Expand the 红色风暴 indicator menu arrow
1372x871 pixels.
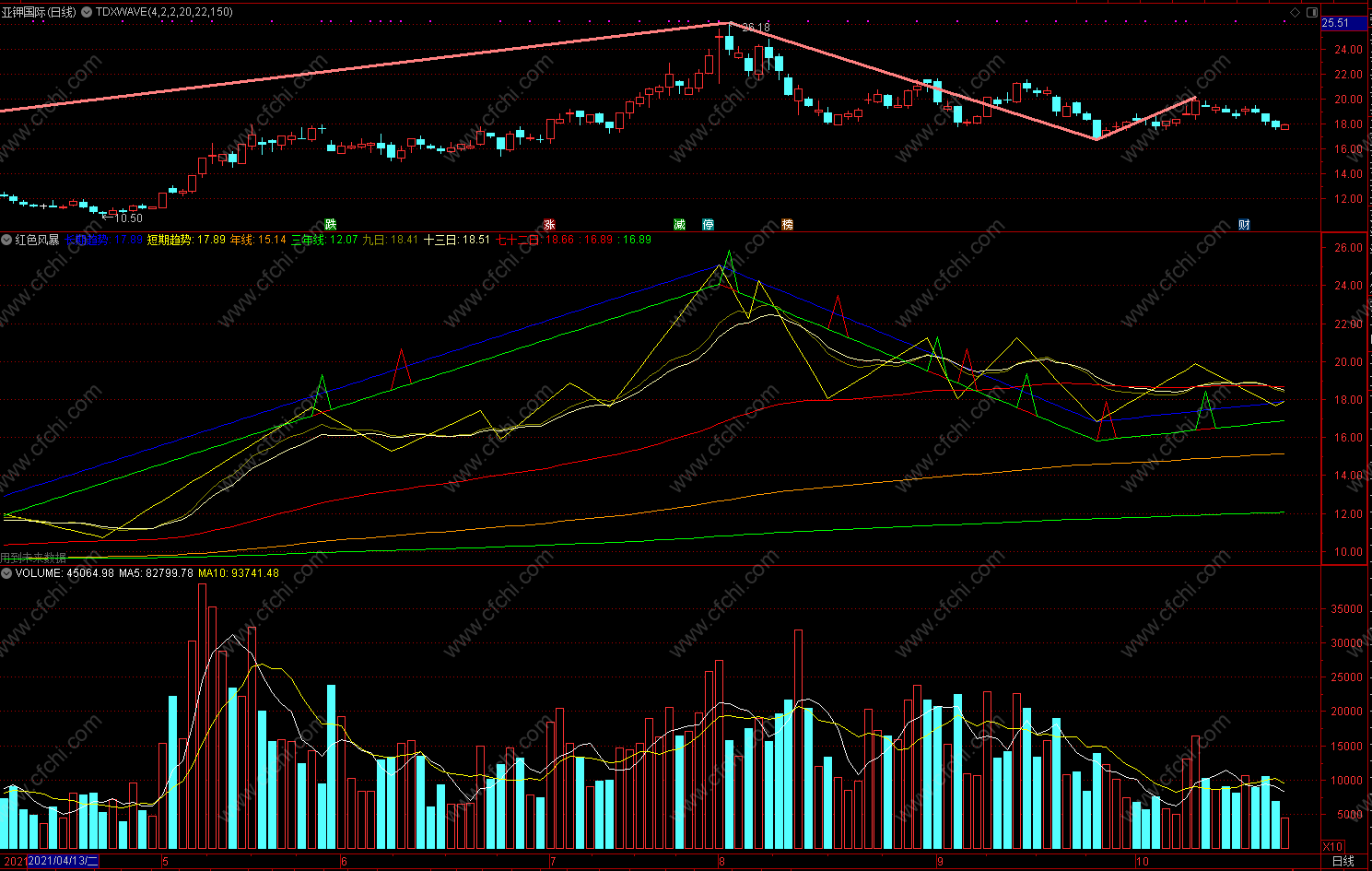tap(6, 240)
